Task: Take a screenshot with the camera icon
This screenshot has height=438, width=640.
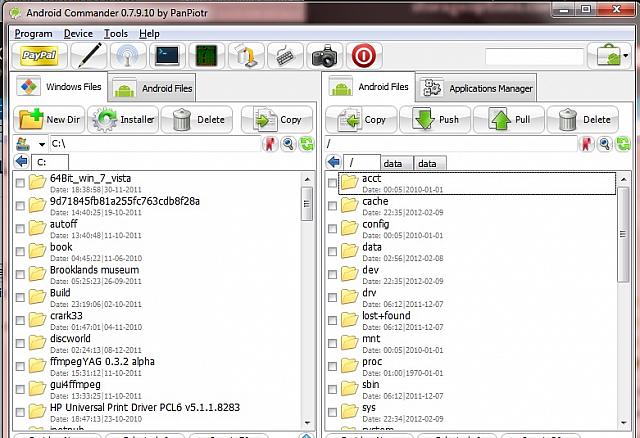Action: [x=324, y=56]
